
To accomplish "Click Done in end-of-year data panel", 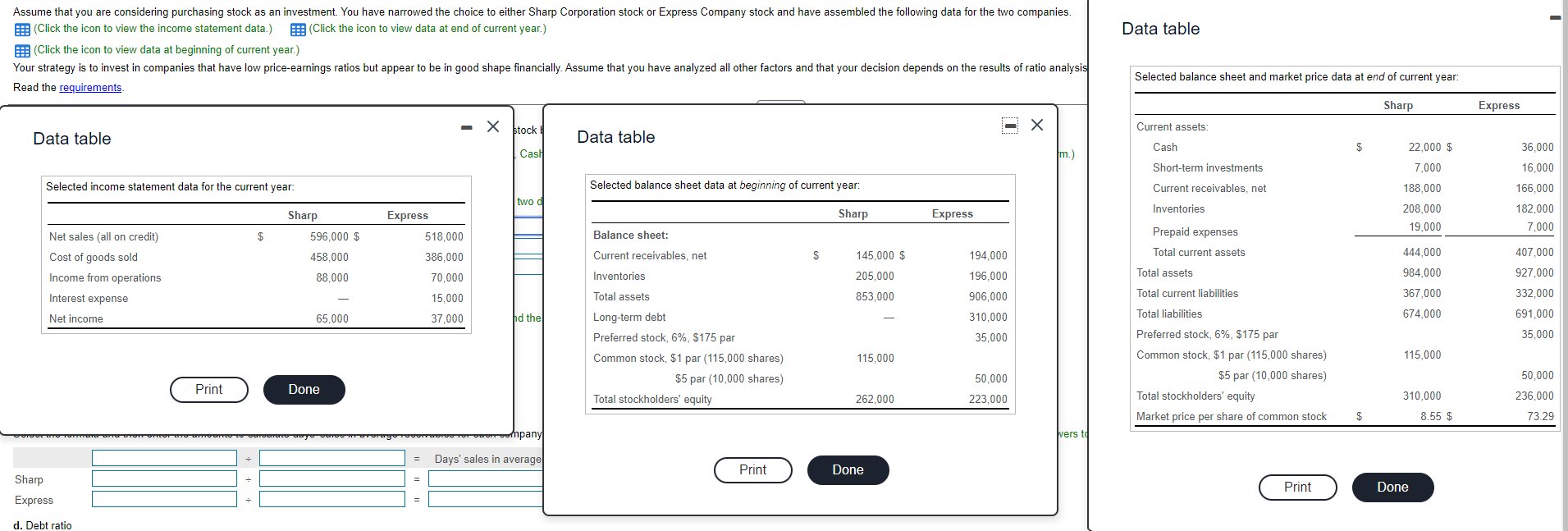I will point(1393,488).
